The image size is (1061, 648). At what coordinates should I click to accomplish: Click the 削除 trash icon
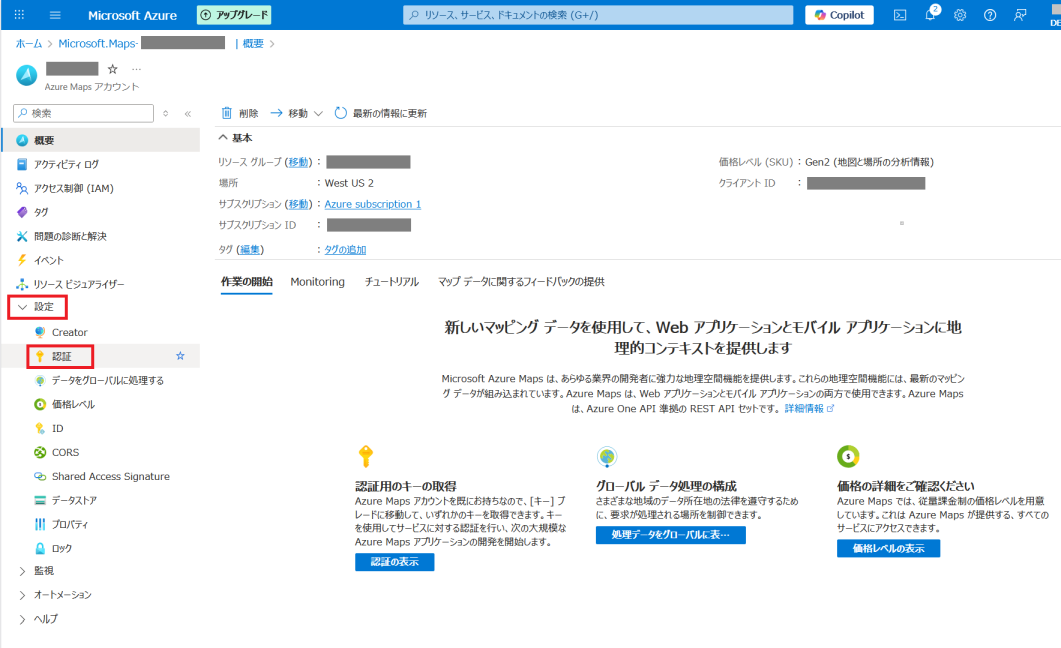(x=227, y=113)
